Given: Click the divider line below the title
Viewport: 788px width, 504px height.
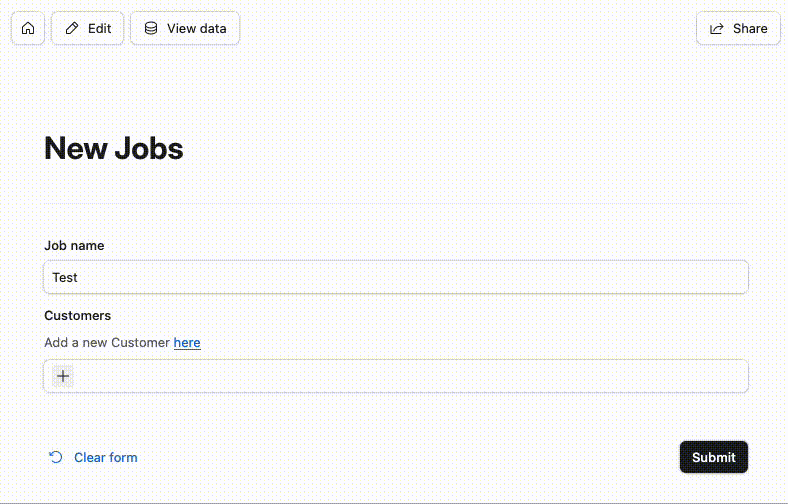Looking at the screenshot, I should (x=396, y=203).
